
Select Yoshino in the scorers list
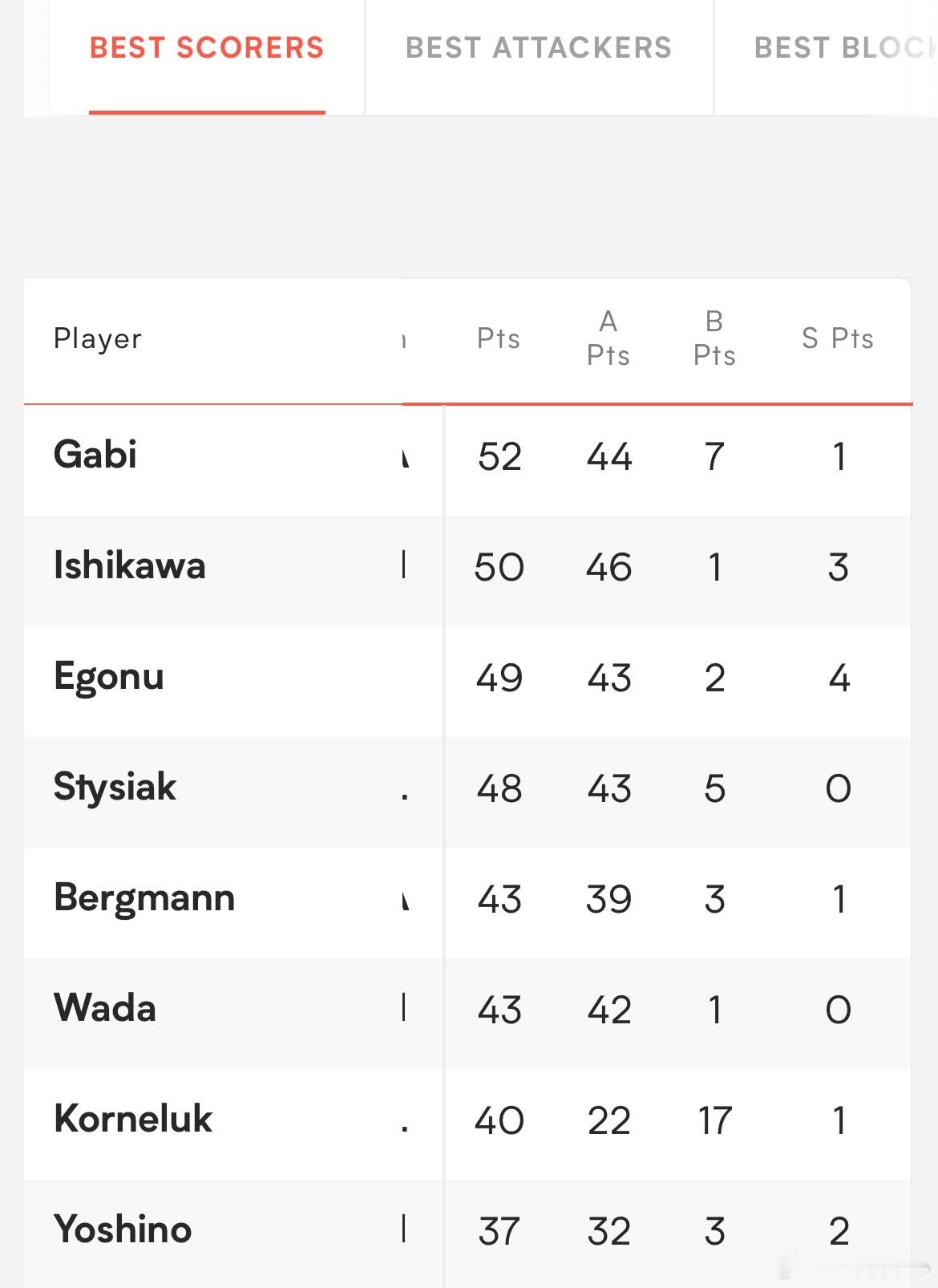[123, 1229]
